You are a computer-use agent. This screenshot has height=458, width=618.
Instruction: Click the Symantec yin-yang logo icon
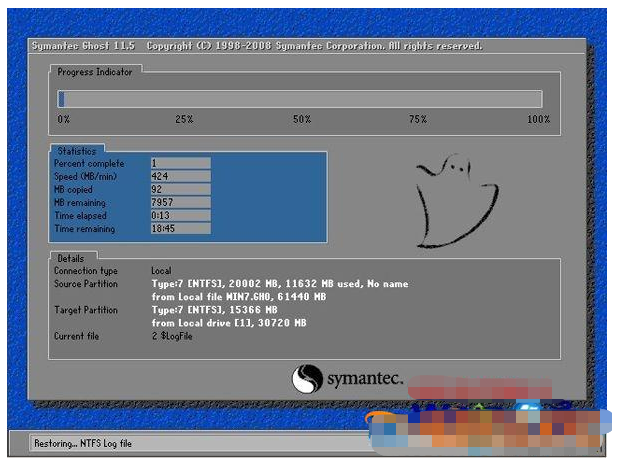pyautogui.click(x=307, y=379)
